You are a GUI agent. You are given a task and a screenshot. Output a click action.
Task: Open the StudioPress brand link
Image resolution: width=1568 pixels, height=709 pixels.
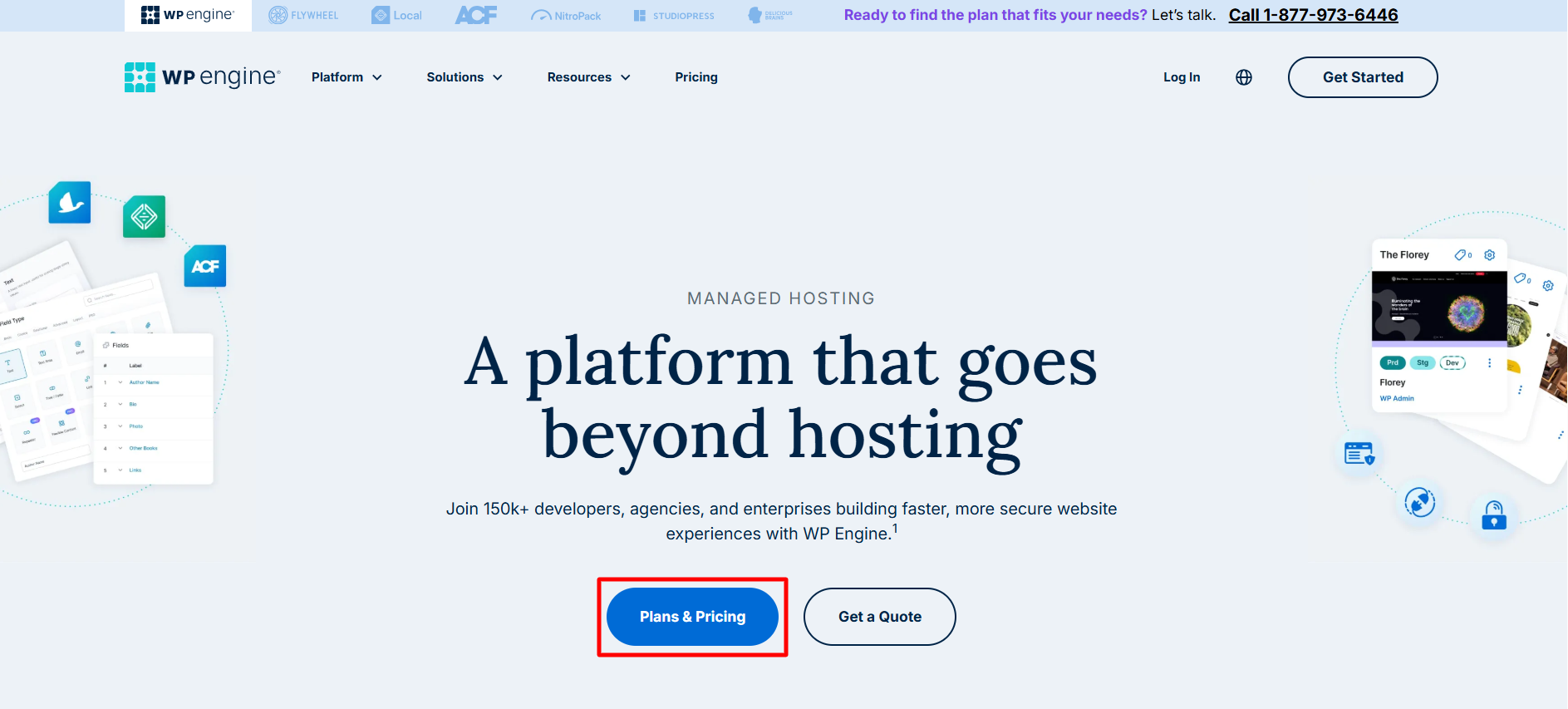pos(674,15)
